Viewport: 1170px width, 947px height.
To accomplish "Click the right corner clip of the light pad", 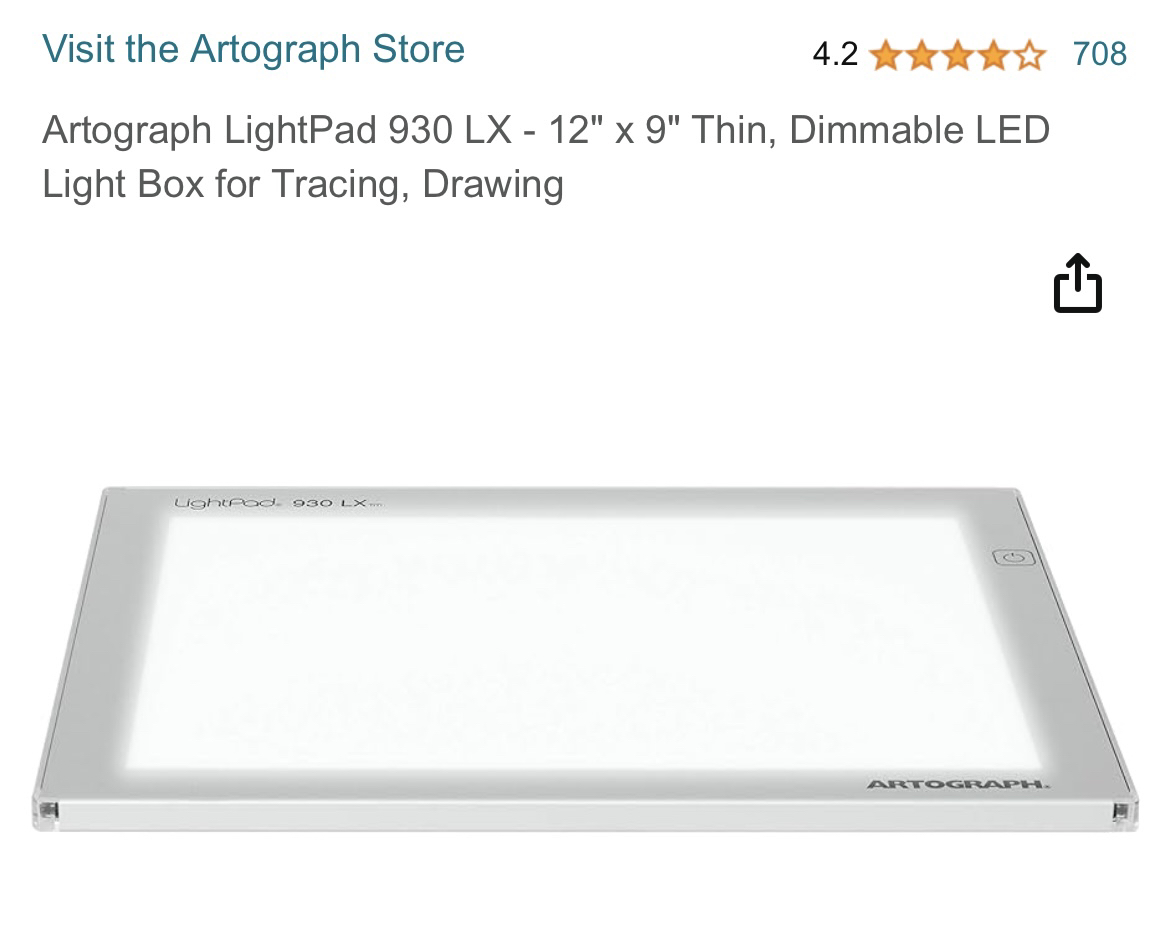I will (x=1122, y=811).
